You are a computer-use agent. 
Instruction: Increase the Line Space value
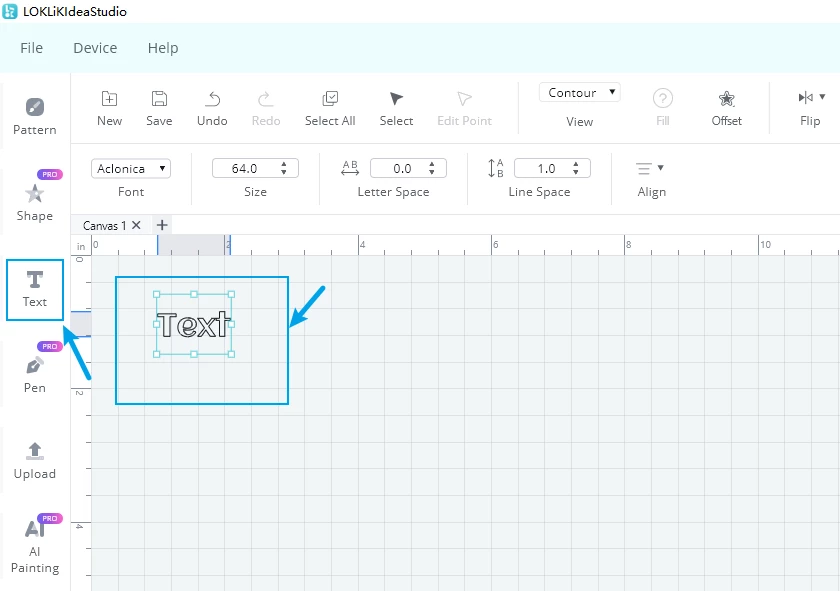click(576, 164)
